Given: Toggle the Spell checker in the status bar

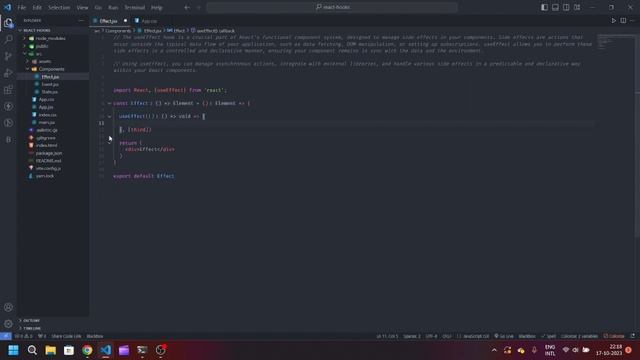Looking at the screenshot, I should tap(549, 336).
